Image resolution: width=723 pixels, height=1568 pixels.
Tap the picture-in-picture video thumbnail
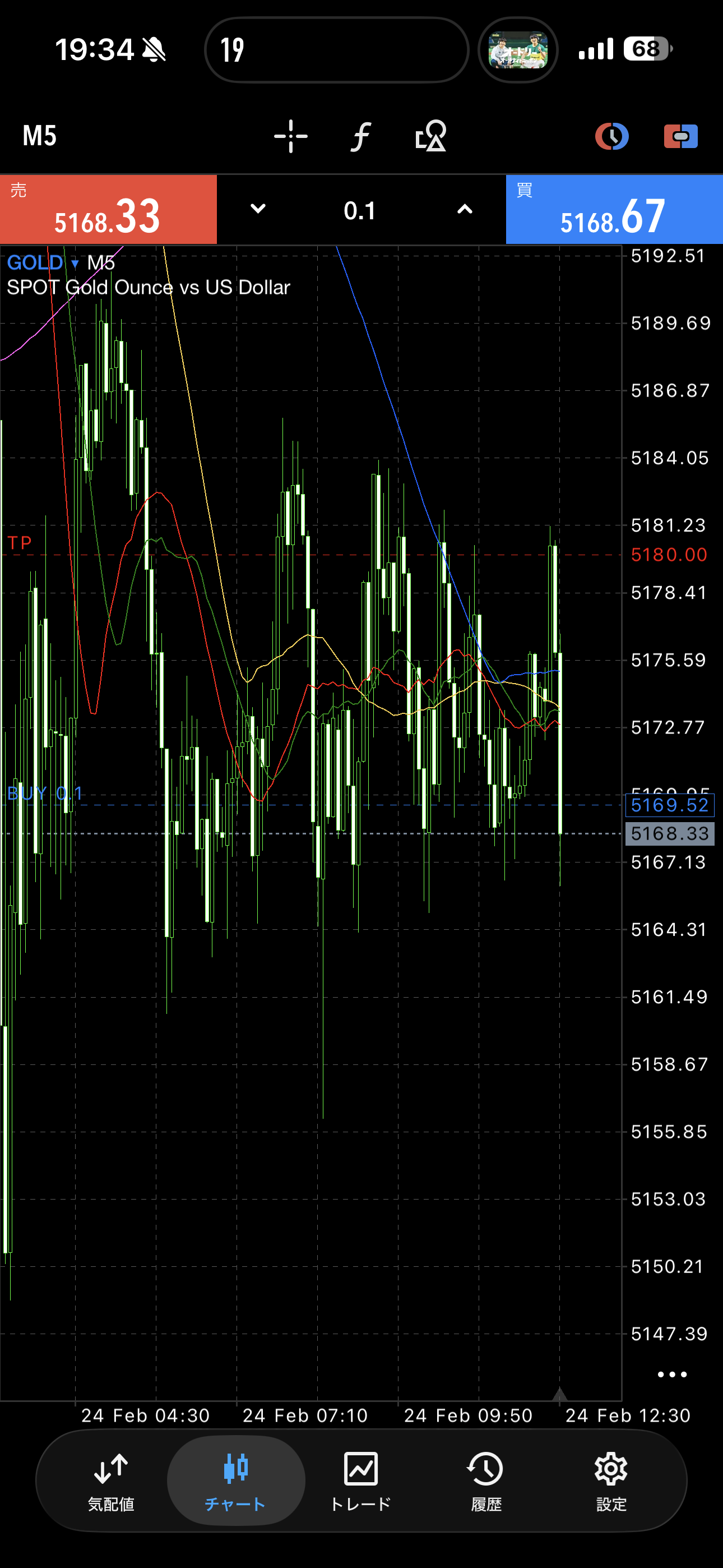point(518,50)
